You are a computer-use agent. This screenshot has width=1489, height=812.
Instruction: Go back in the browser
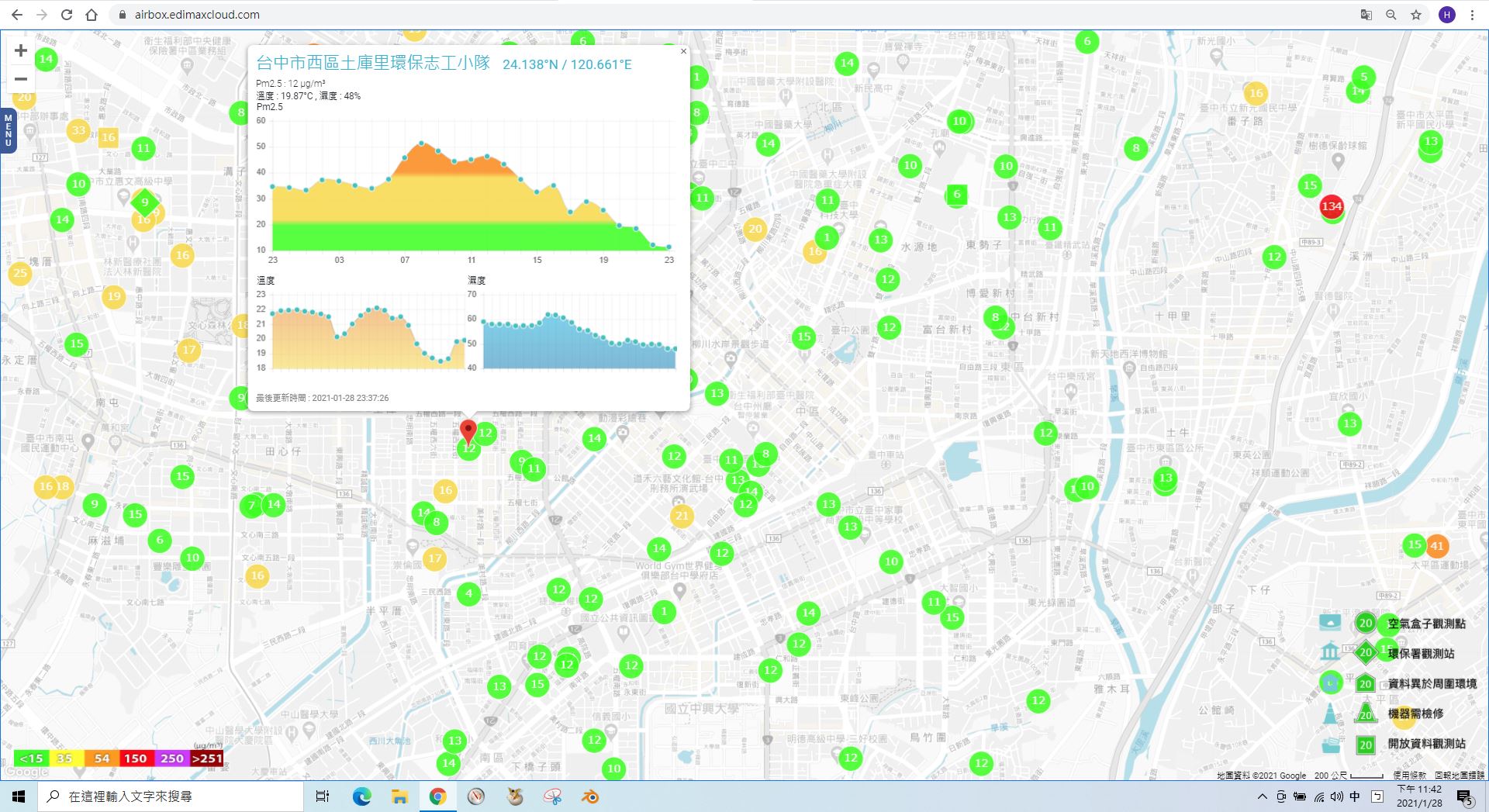17,15
